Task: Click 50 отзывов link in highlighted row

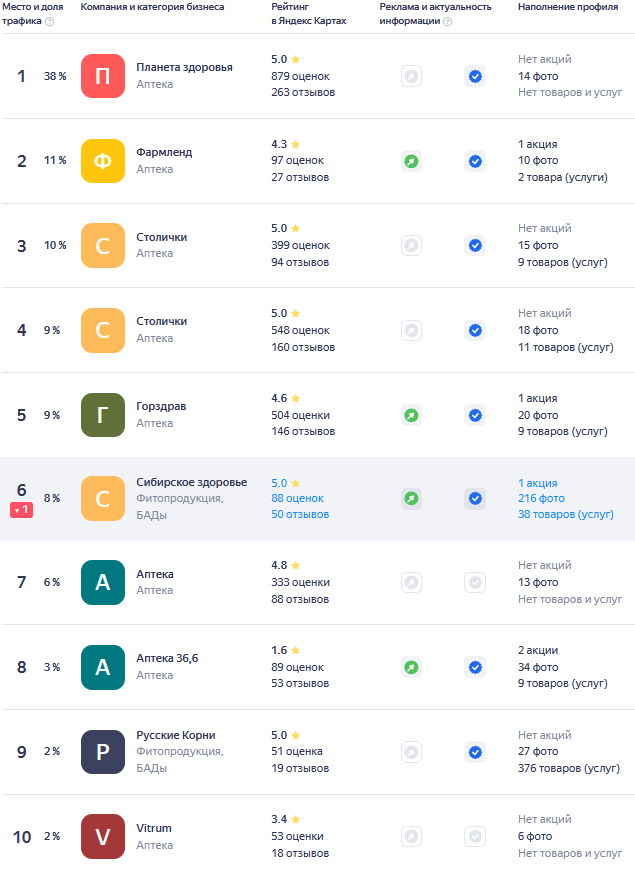Action: pyautogui.click(x=300, y=514)
